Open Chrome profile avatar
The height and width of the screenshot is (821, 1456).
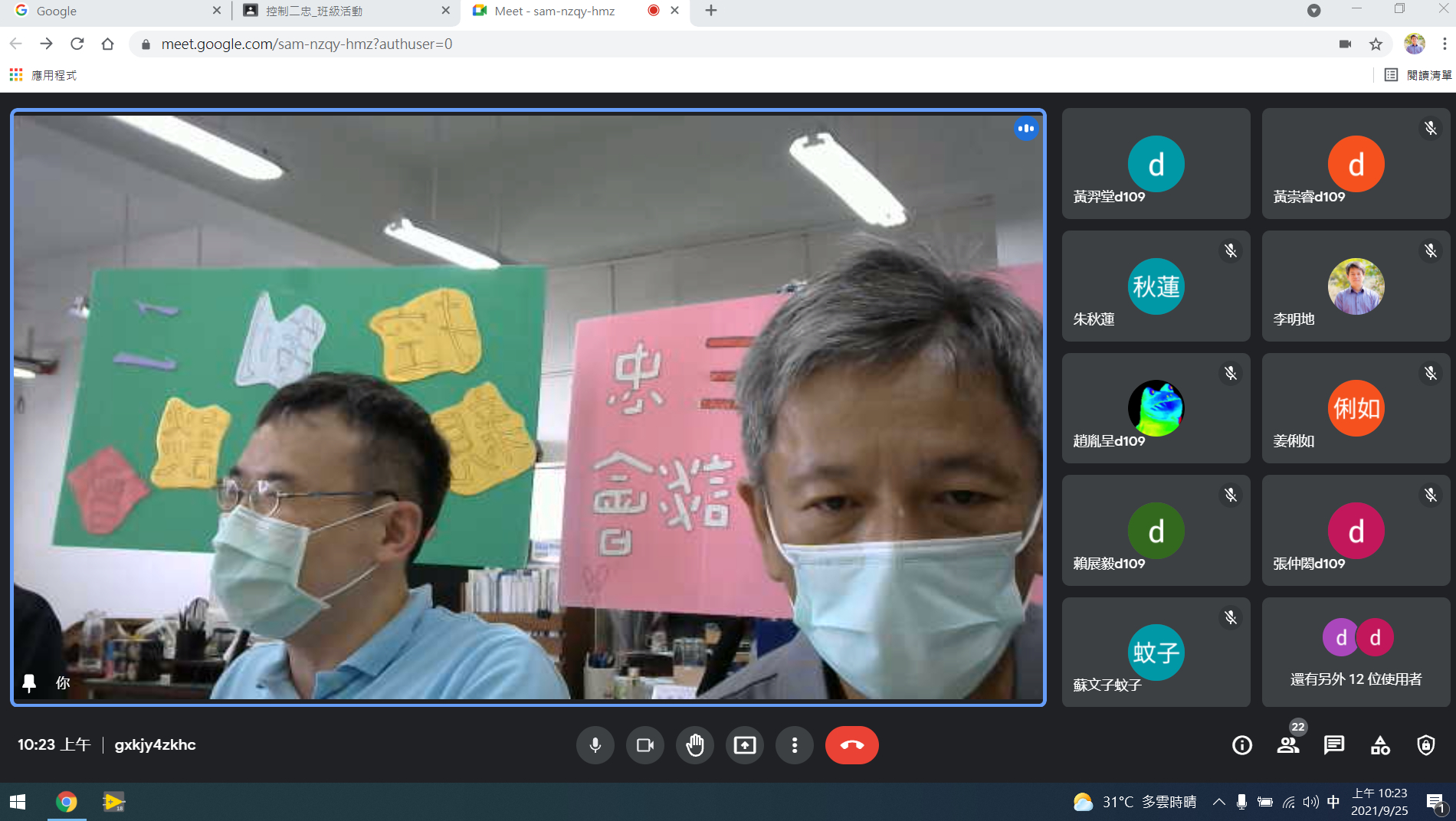pyautogui.click(x=1415, y=44)
